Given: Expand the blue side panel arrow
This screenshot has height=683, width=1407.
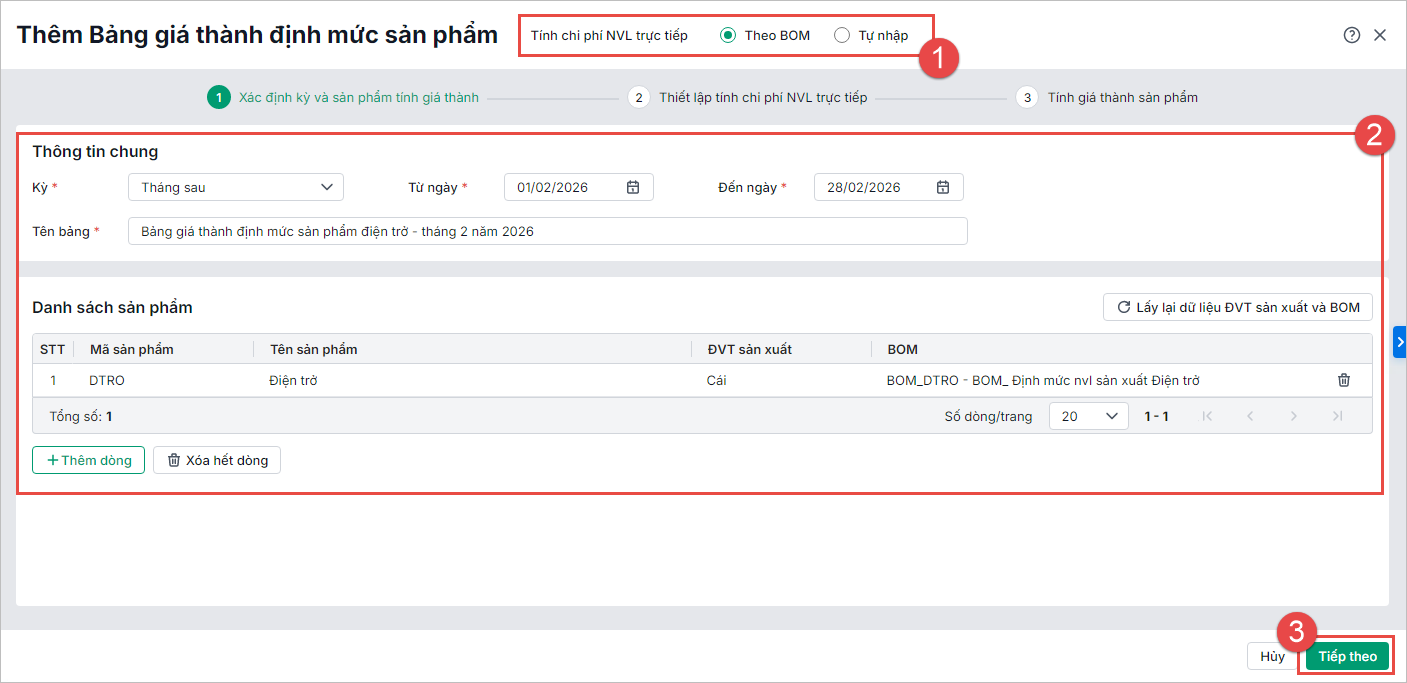Looking at the screenshot, I should pos(1400,342).
